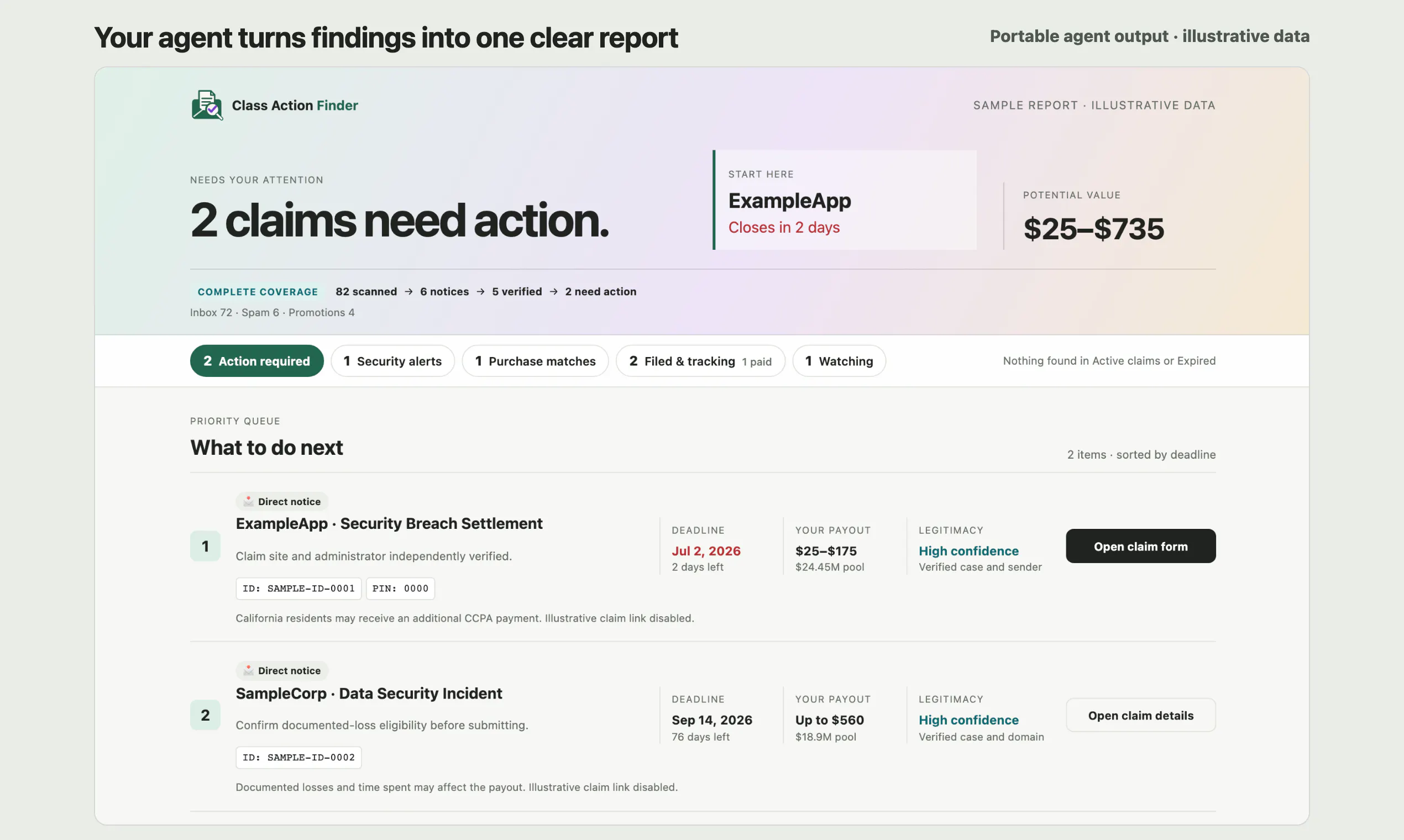1404x840 pixels.
Task: Click the 'Jul 2, 2026' deadline
Action: pos(706,551)
